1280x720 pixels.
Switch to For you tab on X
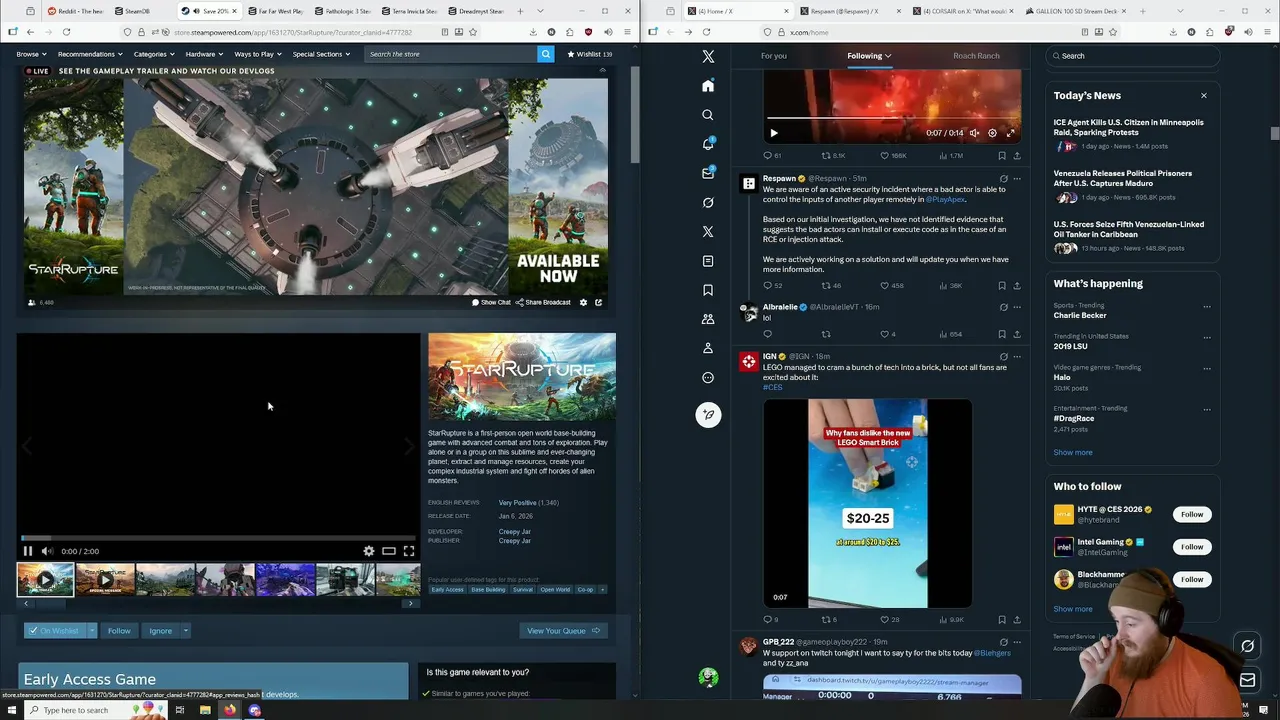coord(774,56)
